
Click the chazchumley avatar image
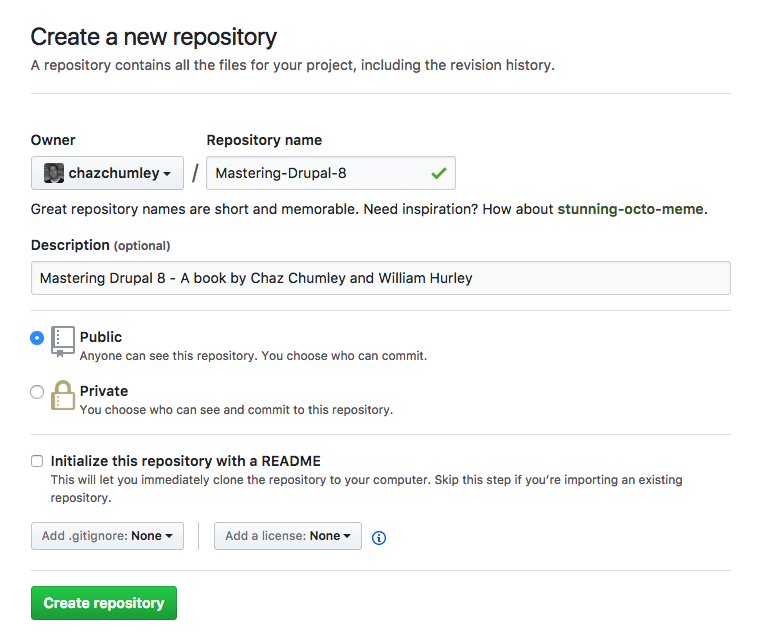tap(54, 173)
